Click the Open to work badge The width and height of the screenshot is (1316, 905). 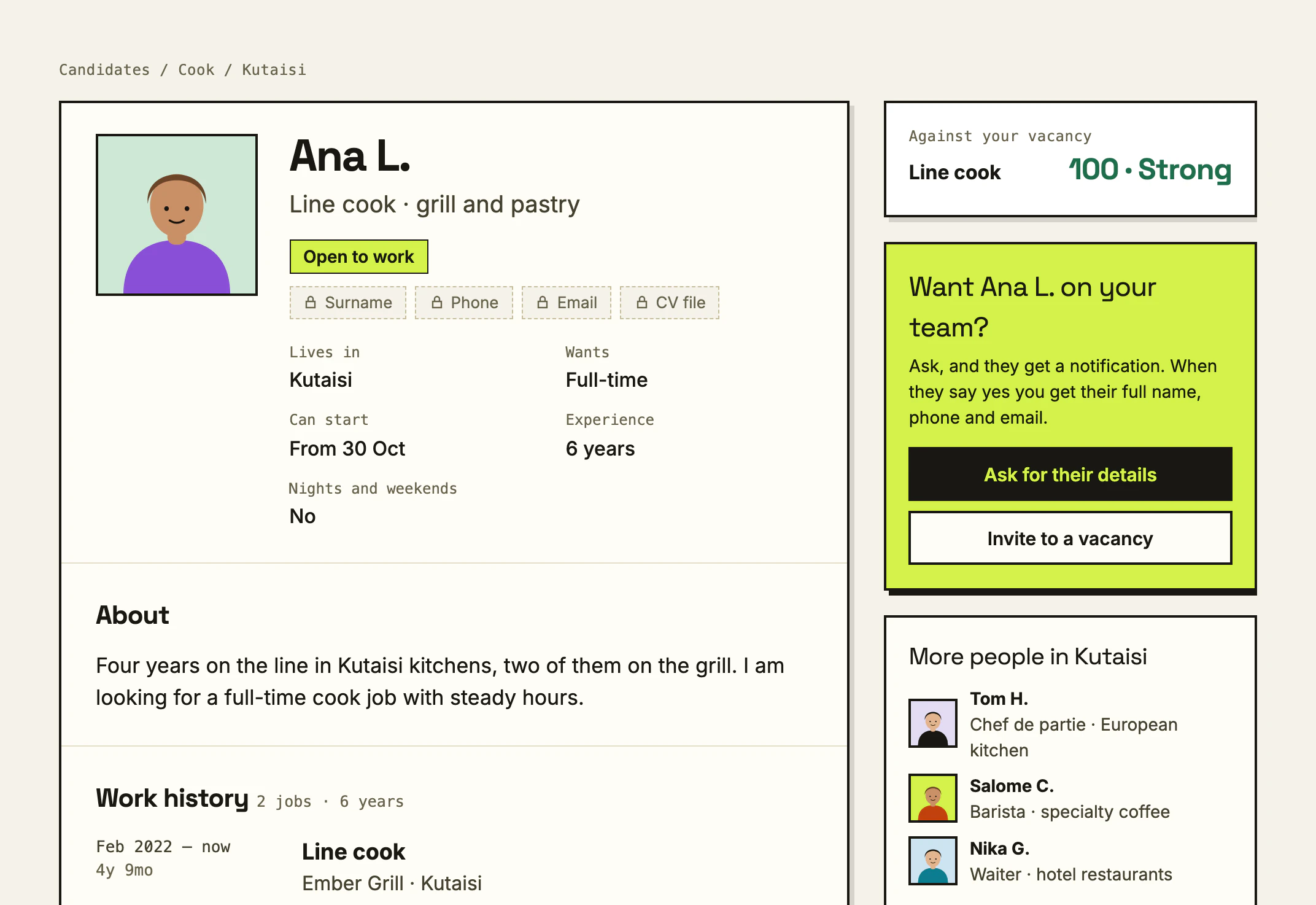pos(359,257)
